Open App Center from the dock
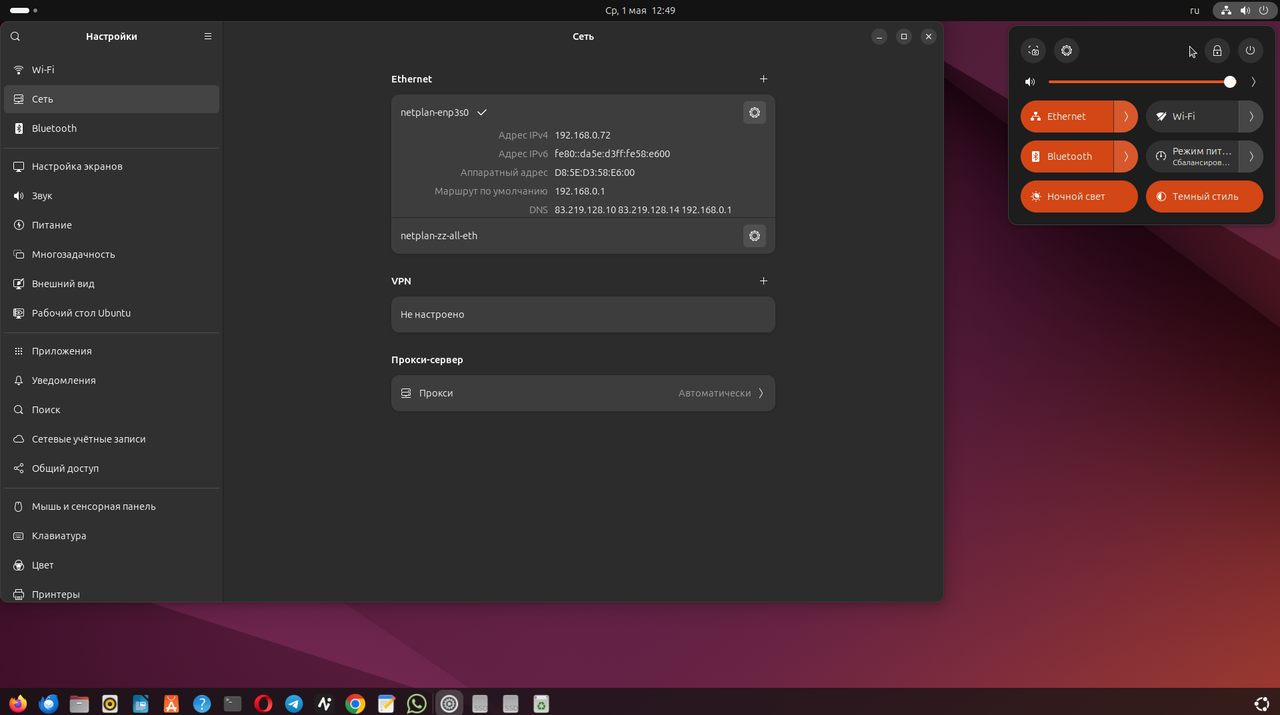Screen dimensions: 1280x715 click(x=171, y=703)
